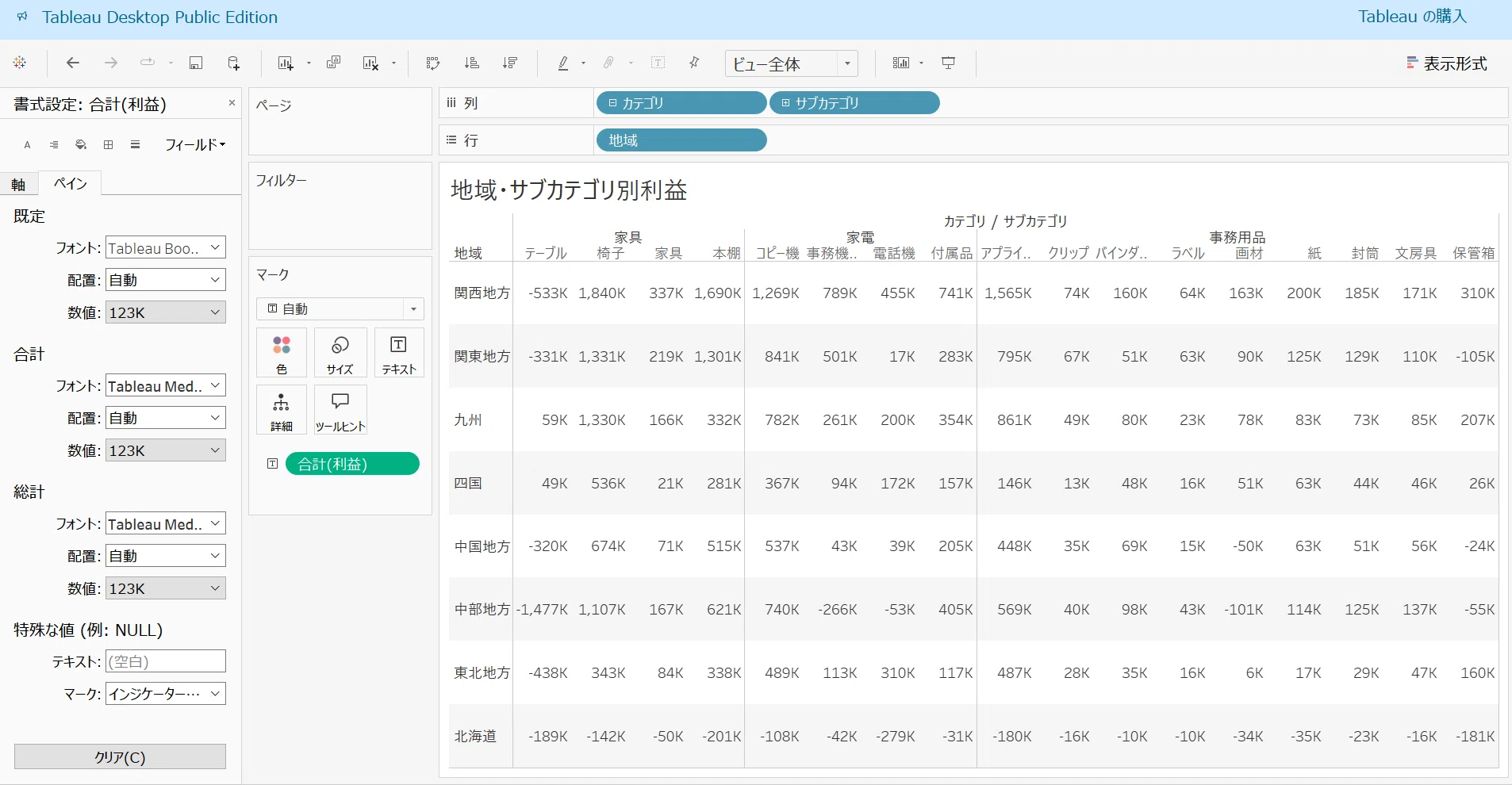Click the Tableau の購入 link
Screen dimensions: 1512x785
[1412, 17]
